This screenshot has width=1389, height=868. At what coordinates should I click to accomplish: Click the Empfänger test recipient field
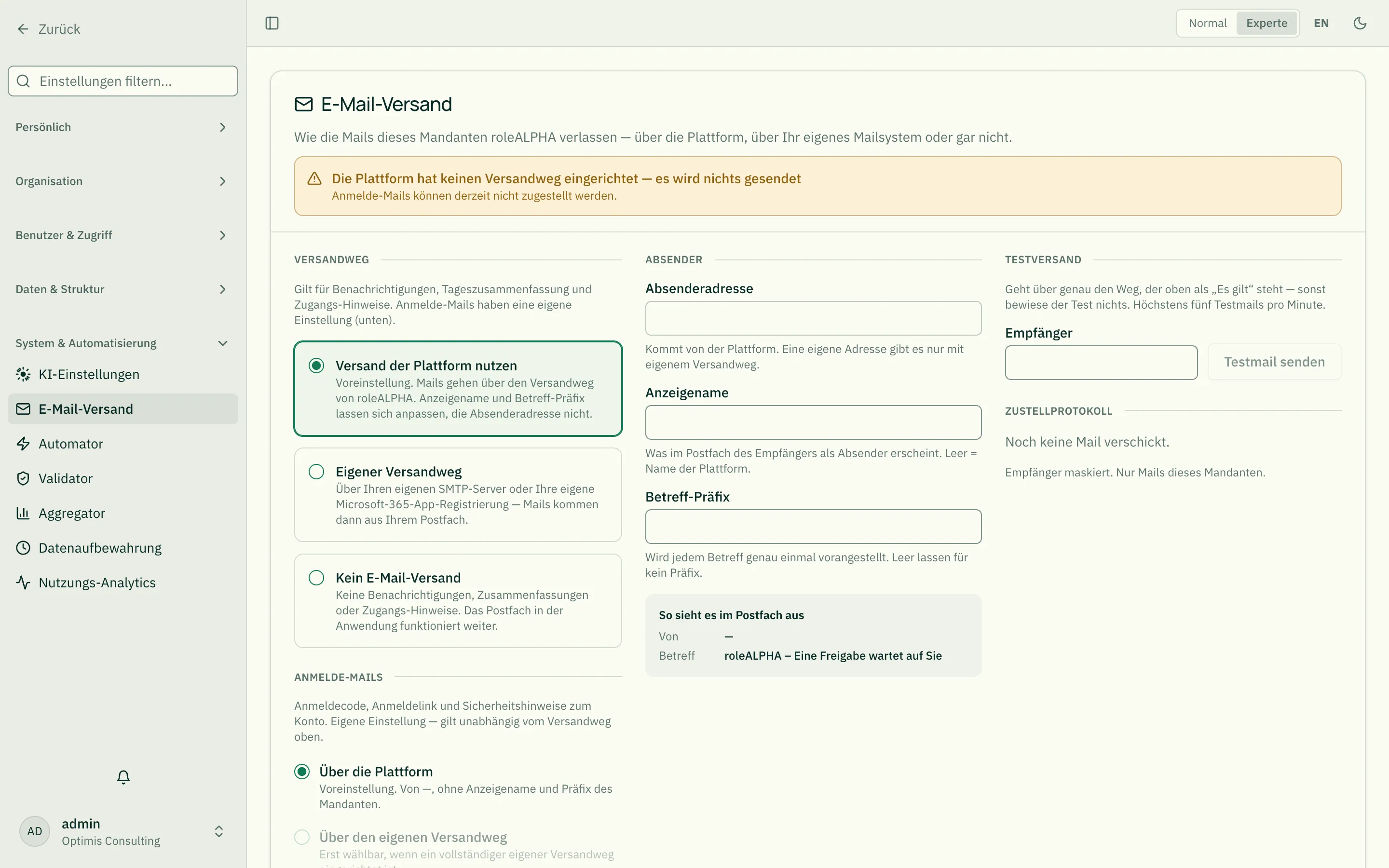point(1101,362)
